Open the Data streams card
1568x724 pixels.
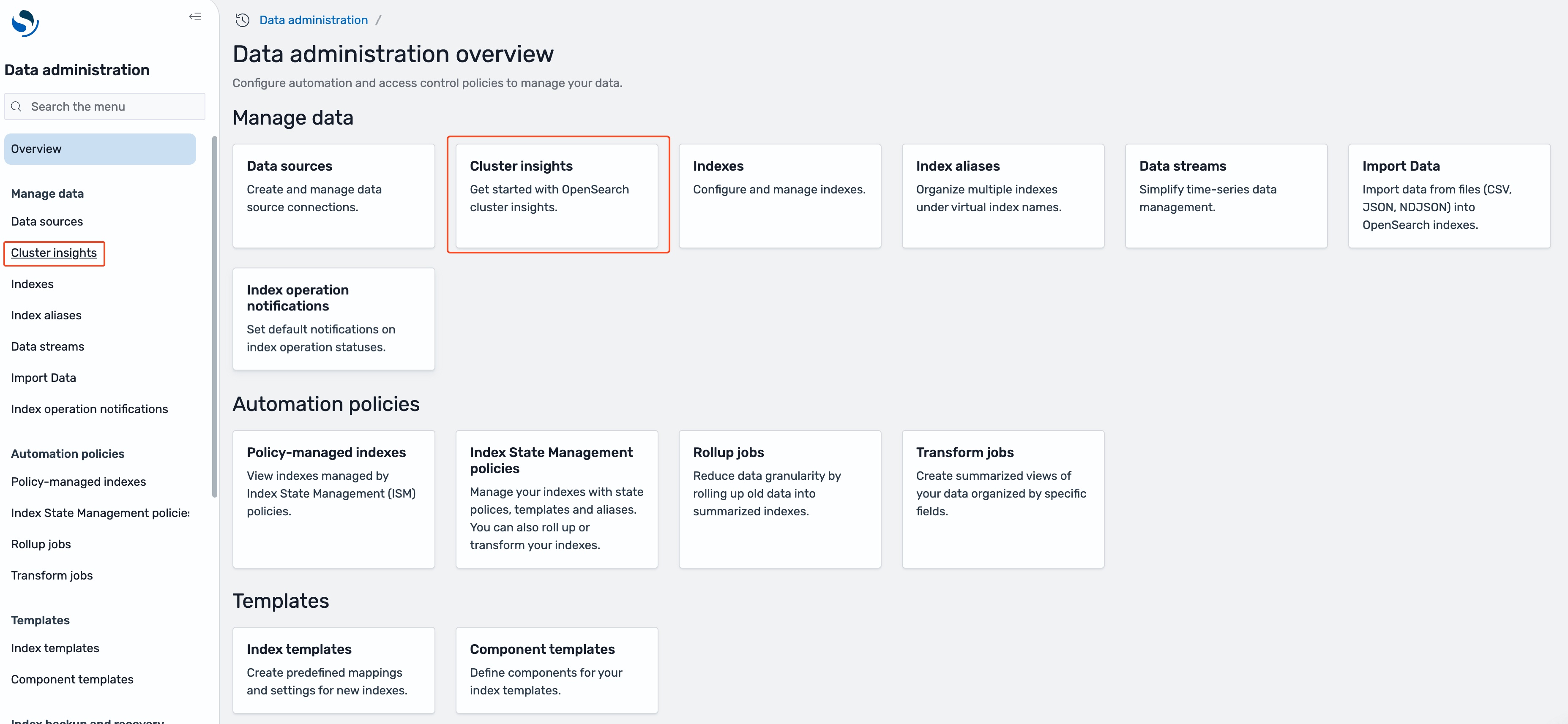(1225, 196)
